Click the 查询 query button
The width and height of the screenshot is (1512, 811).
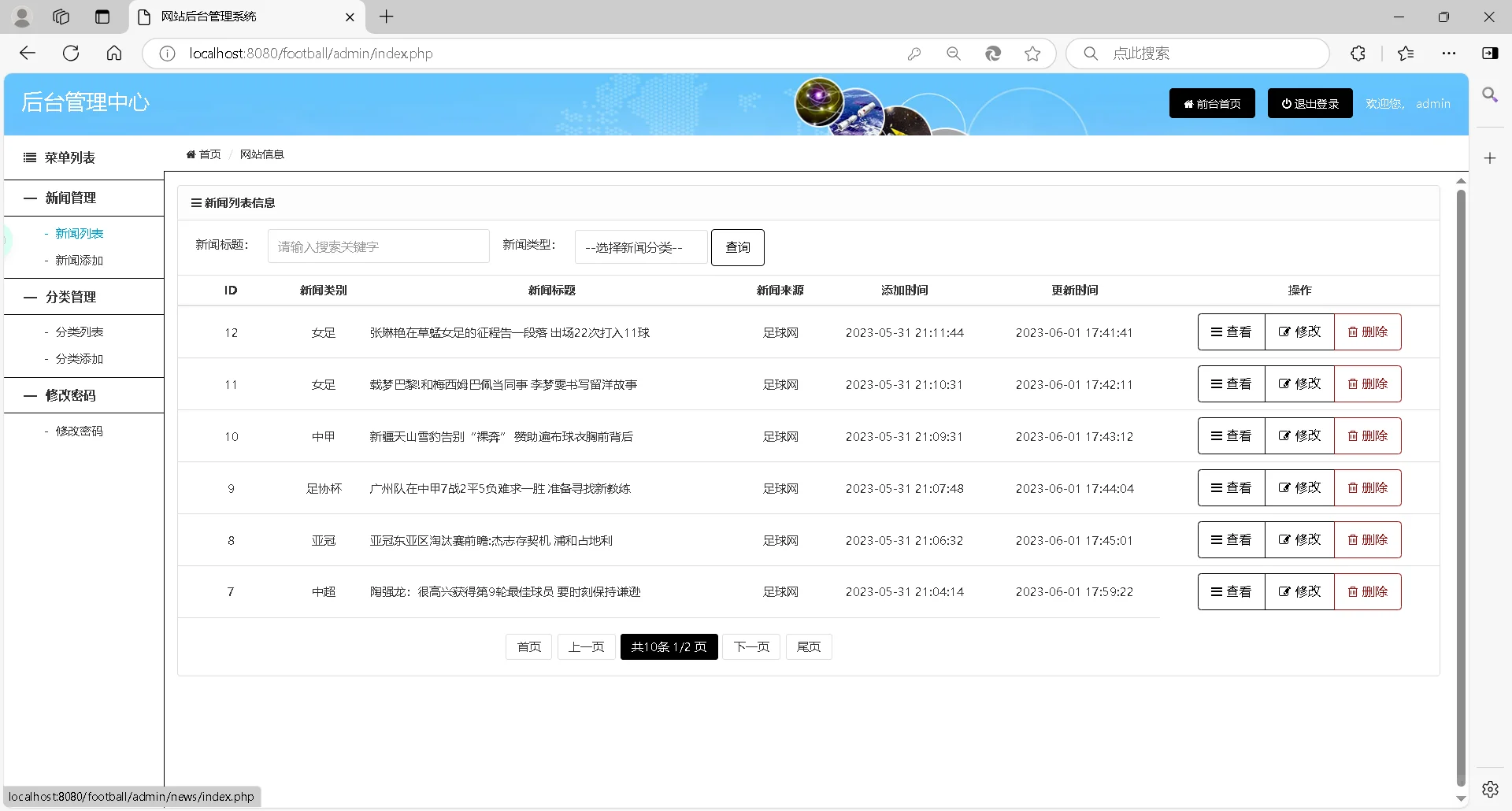tap(737, 246)
